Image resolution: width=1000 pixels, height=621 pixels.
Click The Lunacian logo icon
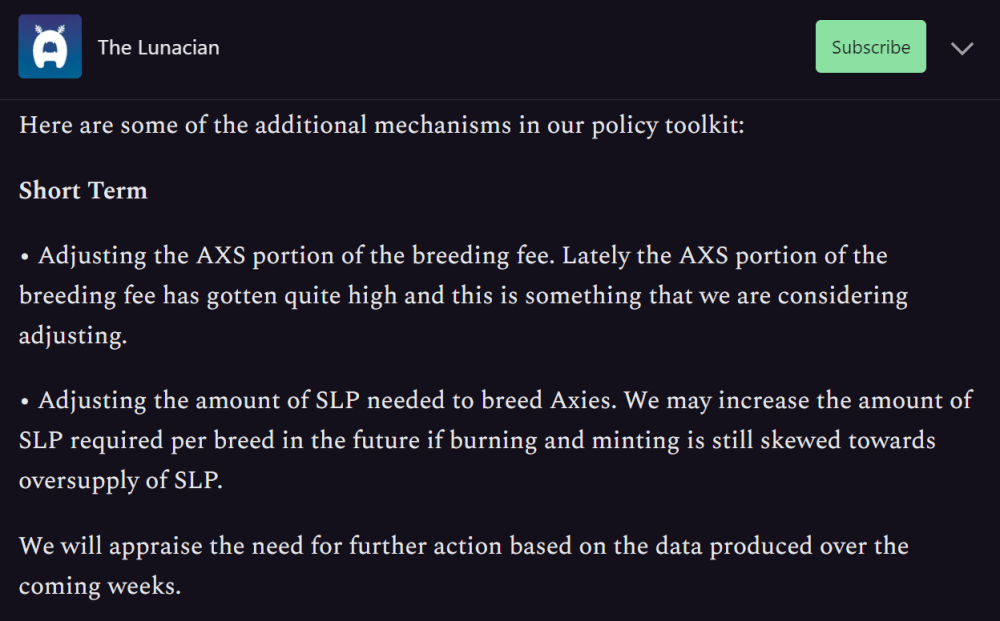pos(49,47)
